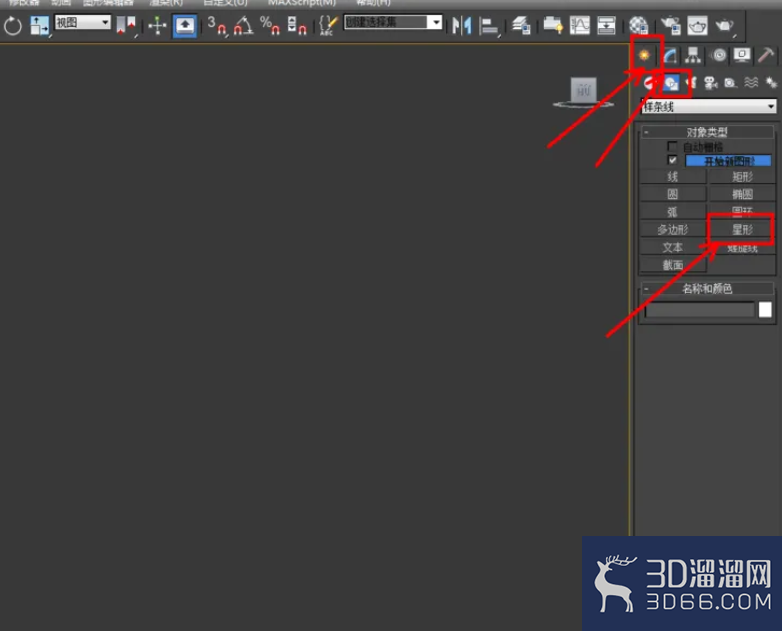Toggle the 3D snaps magnet icon

pyautogui.click(x=217, y=26)
